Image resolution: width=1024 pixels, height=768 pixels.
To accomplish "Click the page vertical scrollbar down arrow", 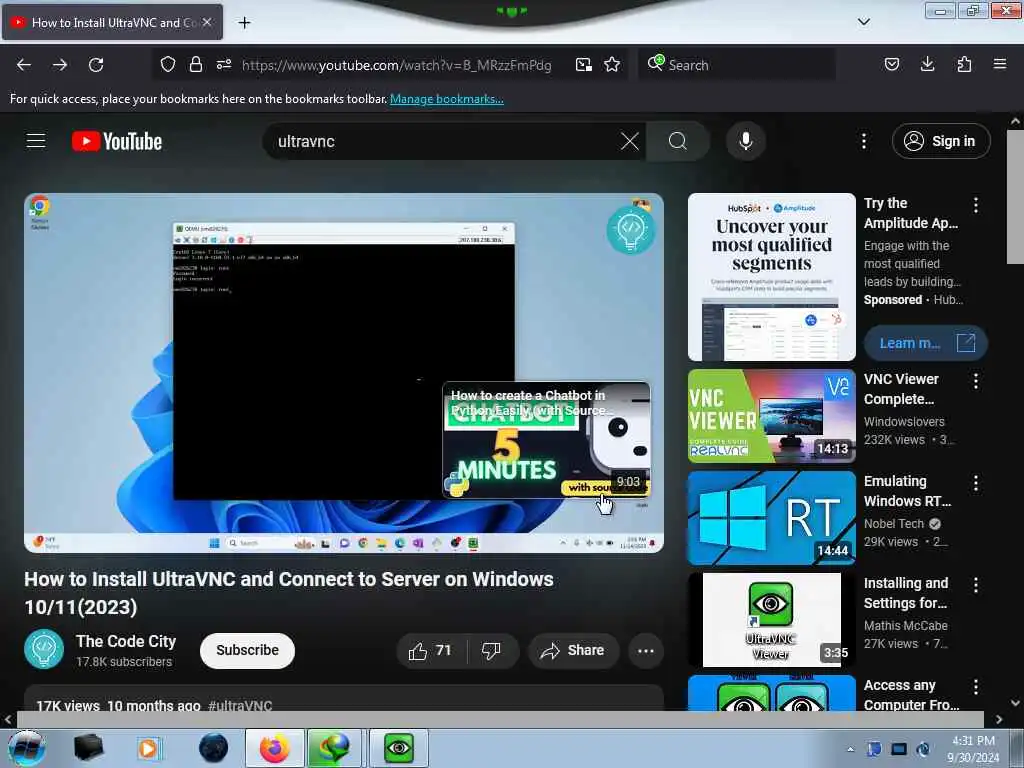I will (1015, 703).
